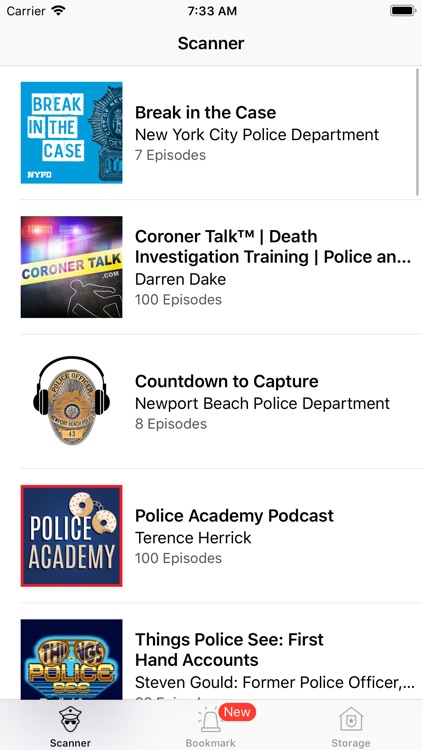Screen dimensions: 422x750
Task: Open Things Police See artwork thumbnail
Action: click(x=71, y=659)
